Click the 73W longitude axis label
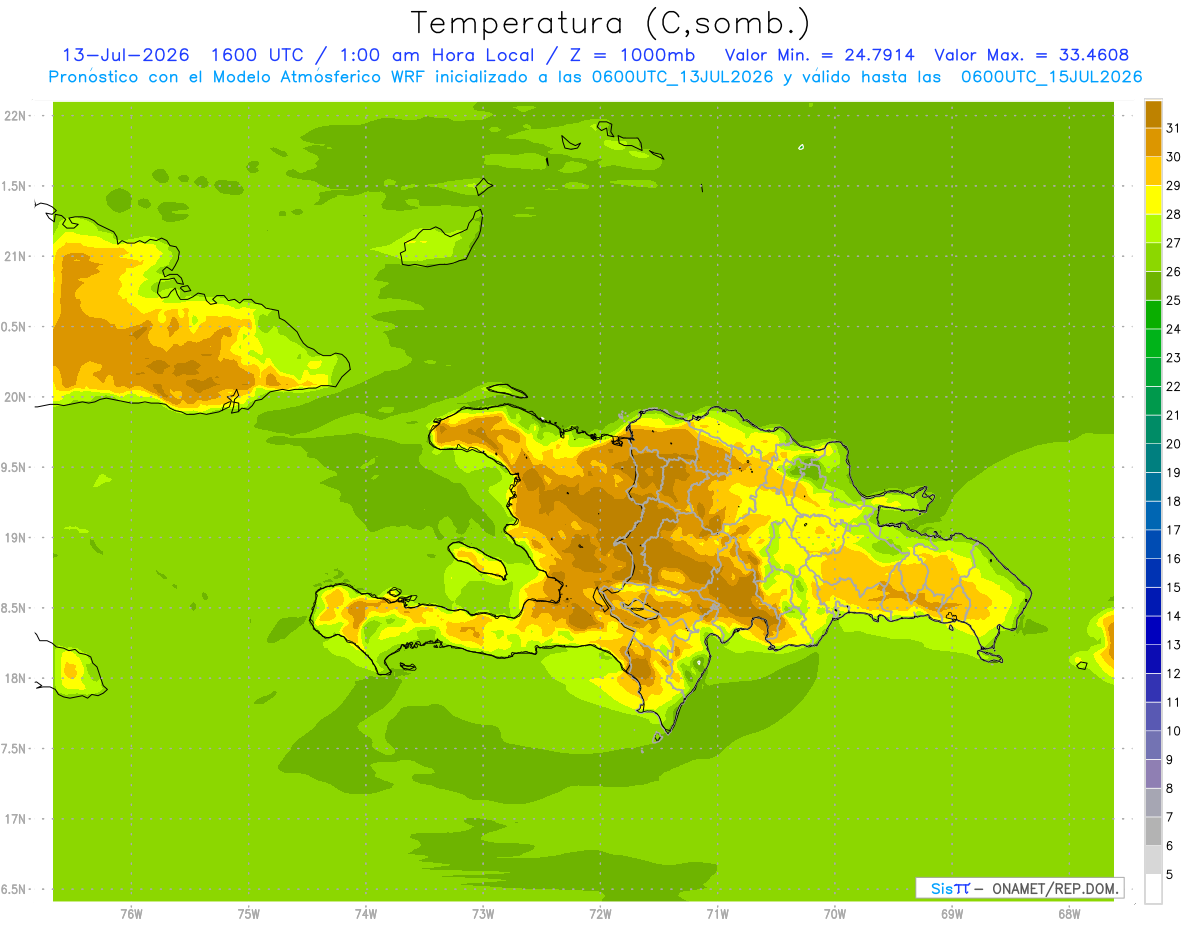The height and width of the screenshot is (927, 1200). tap(483, 914)
